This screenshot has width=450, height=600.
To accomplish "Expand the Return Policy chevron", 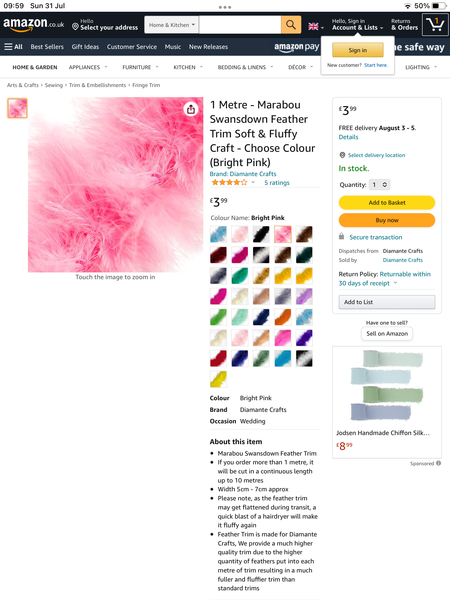I will (395, 283).
